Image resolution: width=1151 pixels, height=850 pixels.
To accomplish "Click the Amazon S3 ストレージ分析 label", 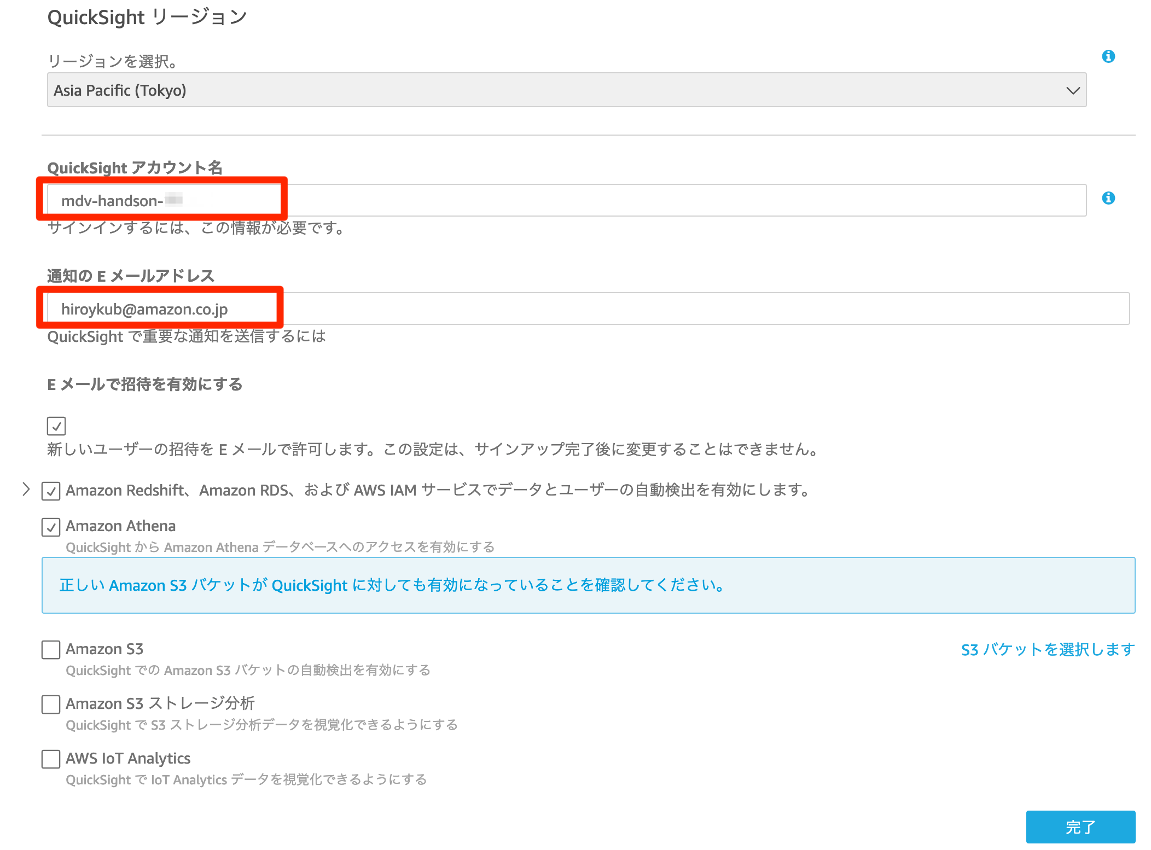I will (x=160, y=703).
